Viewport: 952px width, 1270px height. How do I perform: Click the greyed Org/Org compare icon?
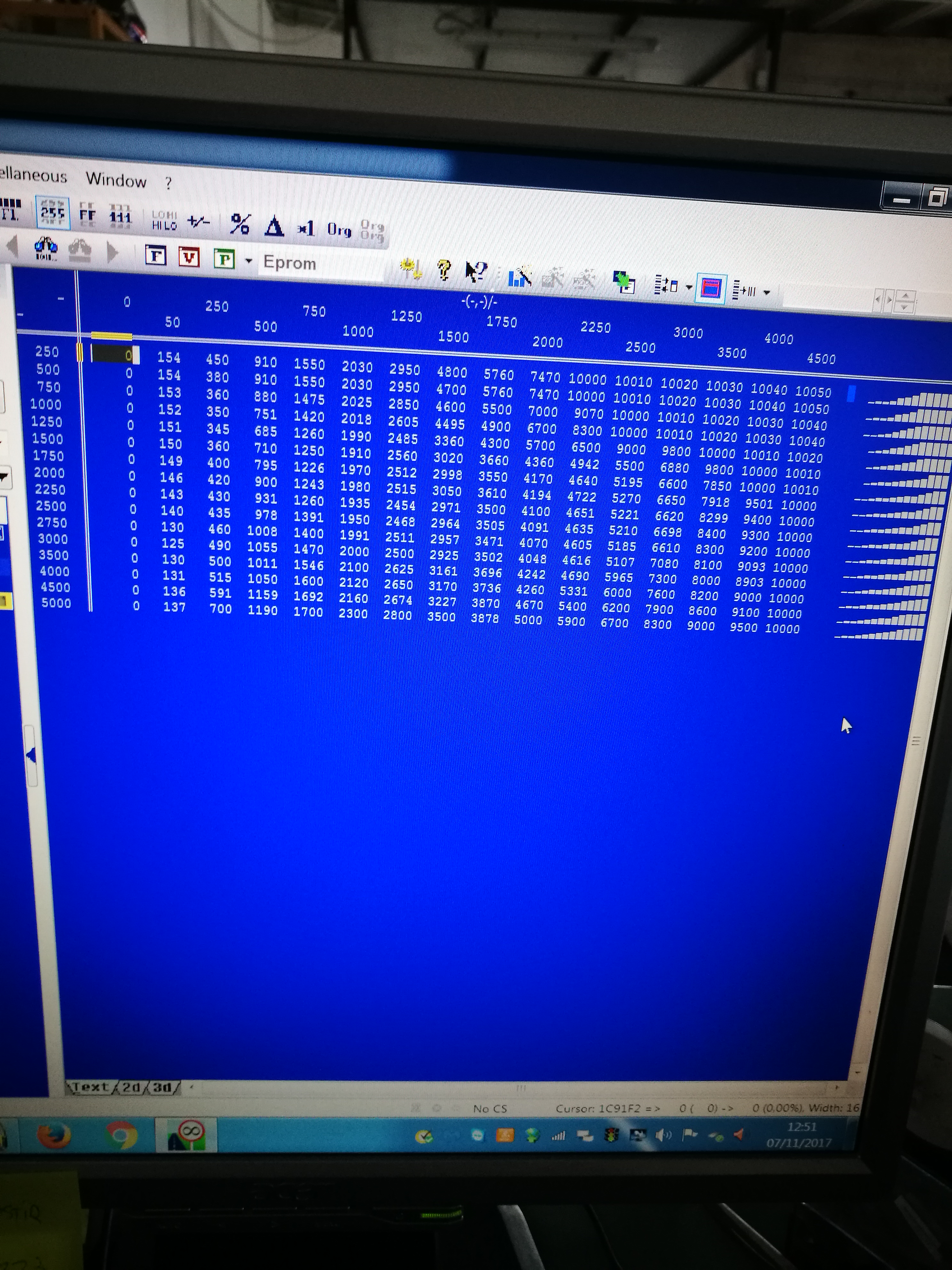pyautogui.click(x=372, y=231)
